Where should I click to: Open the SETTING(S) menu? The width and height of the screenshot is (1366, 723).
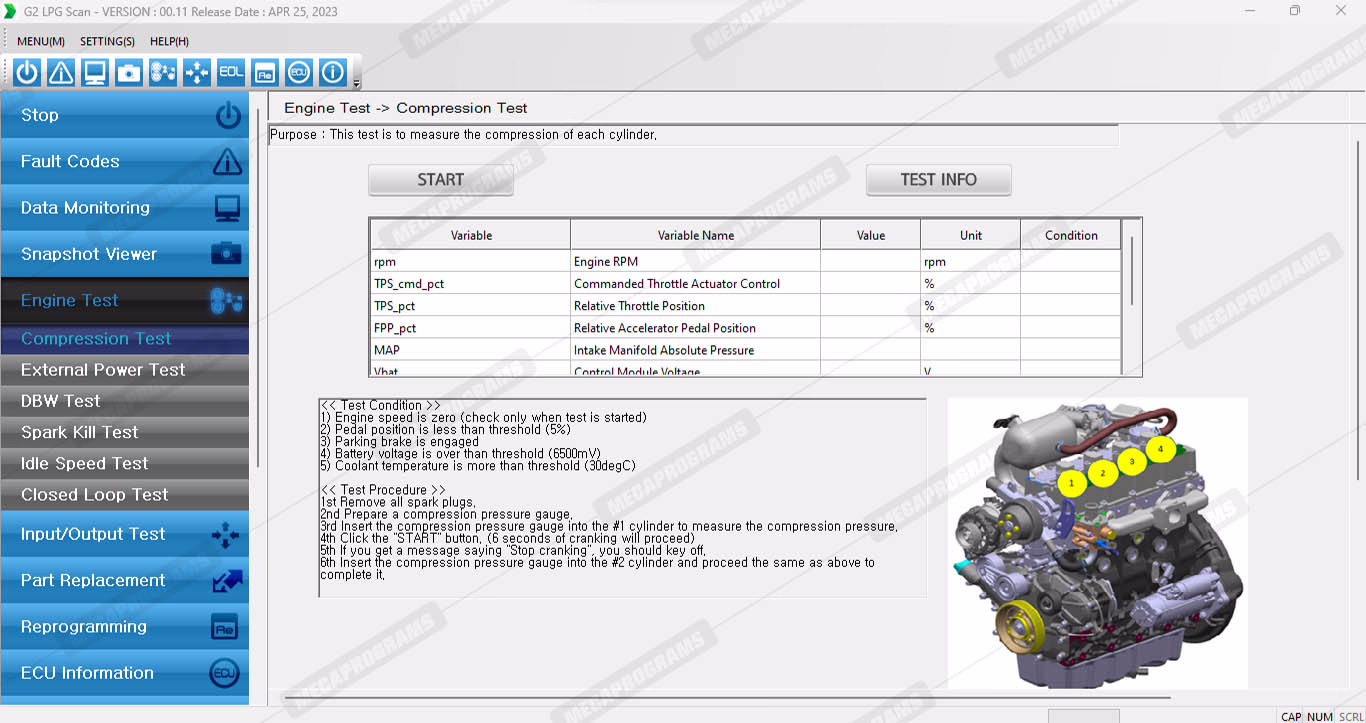point(107,41)
